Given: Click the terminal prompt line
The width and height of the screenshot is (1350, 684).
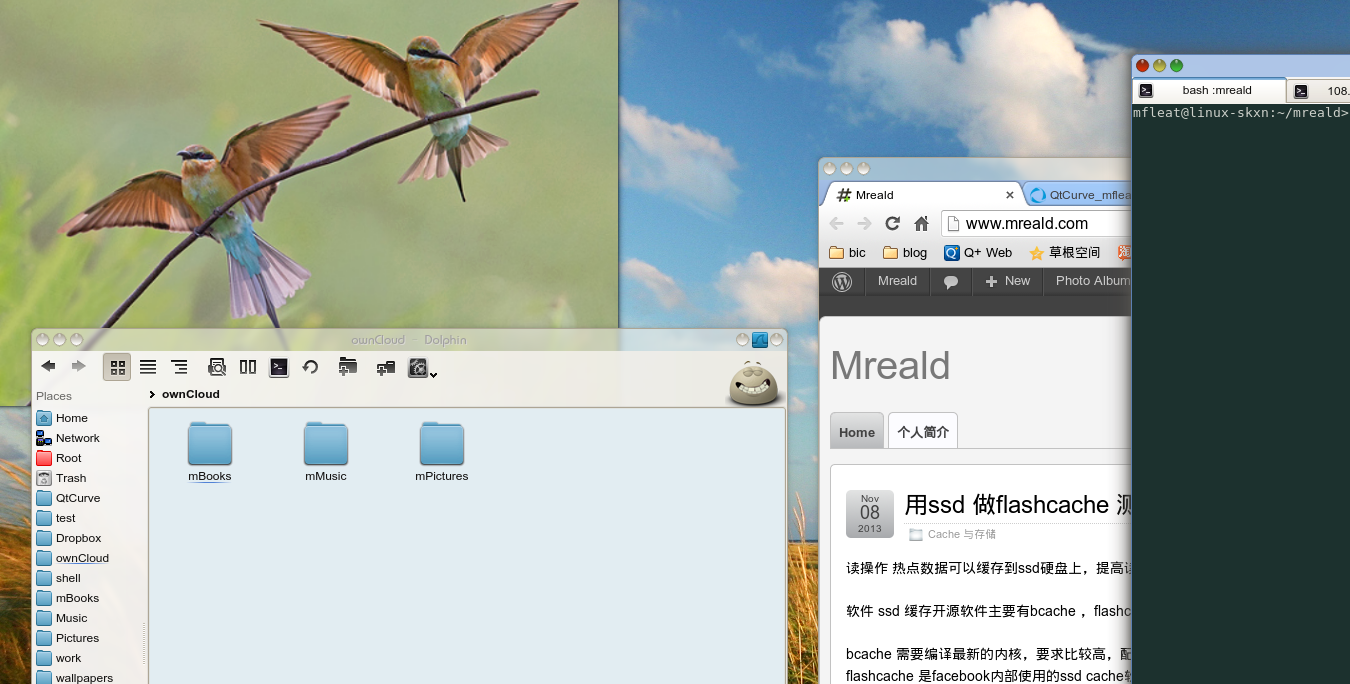Looking at the screenshot, I should 1241,113.
